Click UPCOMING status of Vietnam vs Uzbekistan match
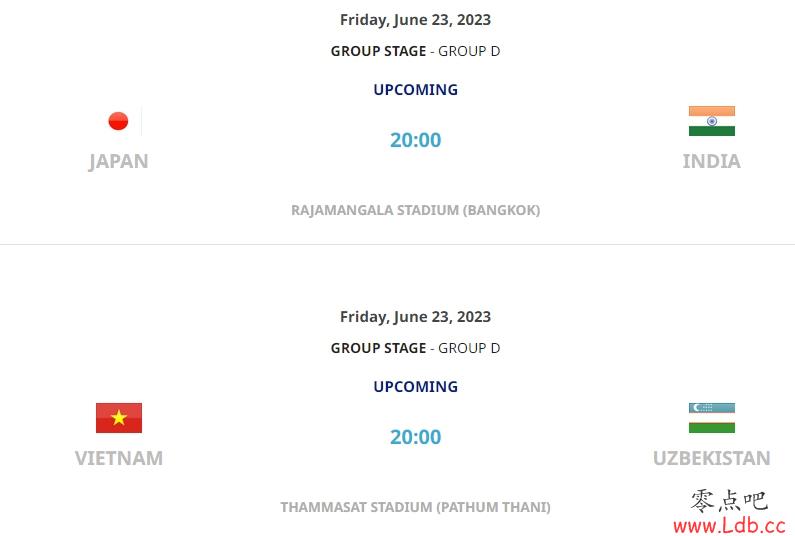795x536 pixels. 415,386
